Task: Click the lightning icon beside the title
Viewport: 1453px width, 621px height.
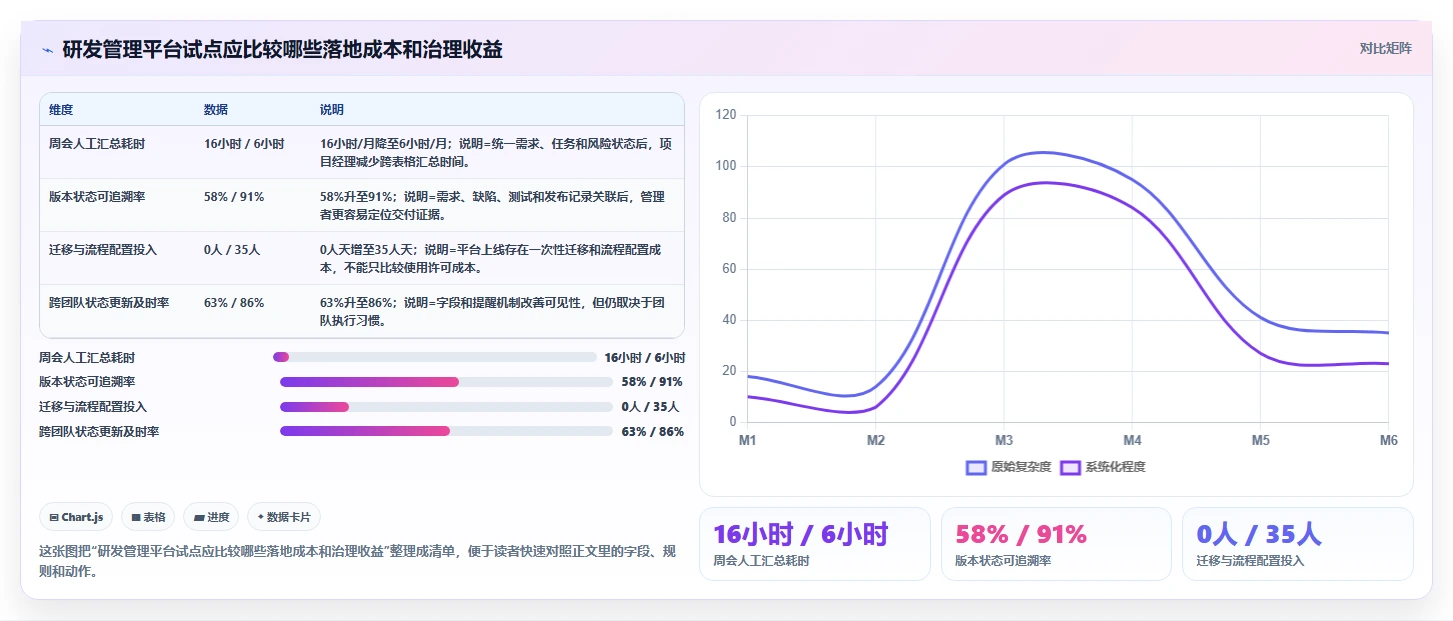Action: coord(47,50)
